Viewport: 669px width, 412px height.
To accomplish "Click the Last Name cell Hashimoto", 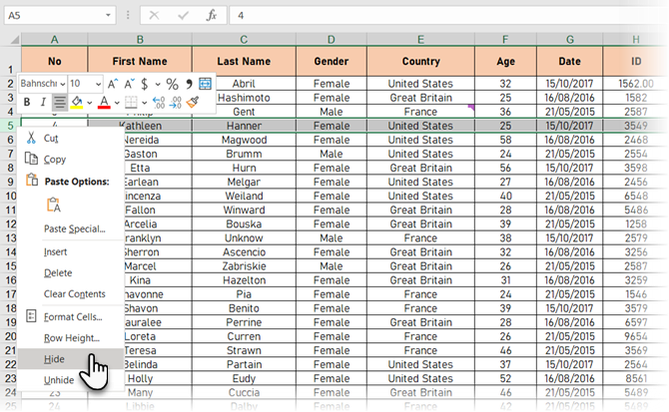I will 244,98.
